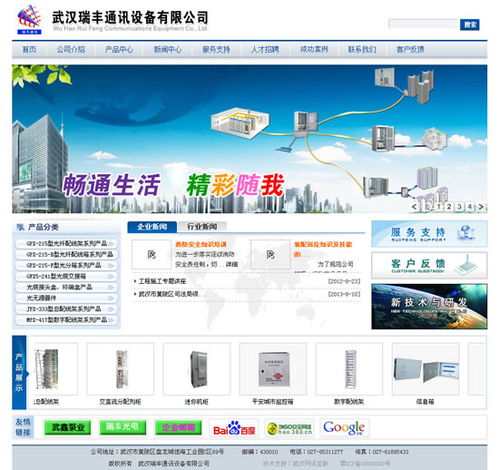Screen dimensions: 499x470
Task: Click the 消防安全知识培训 news thumbnail
Action: [152, 255]
